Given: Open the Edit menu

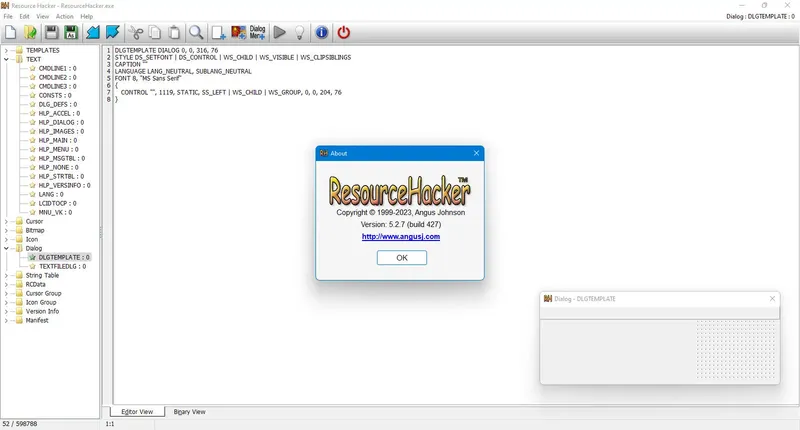Looking at the screenshot, I should 24,16.
